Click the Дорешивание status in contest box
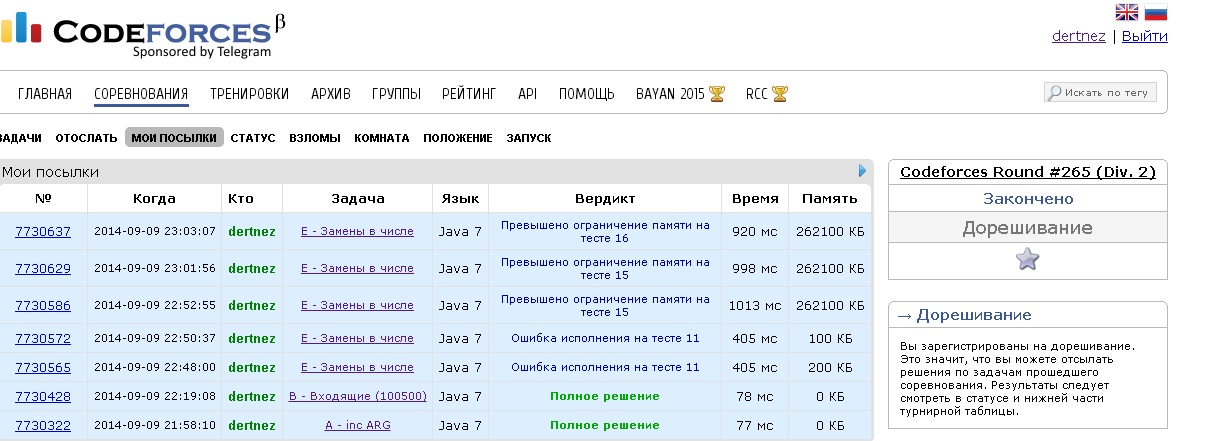 [1027, 227]
